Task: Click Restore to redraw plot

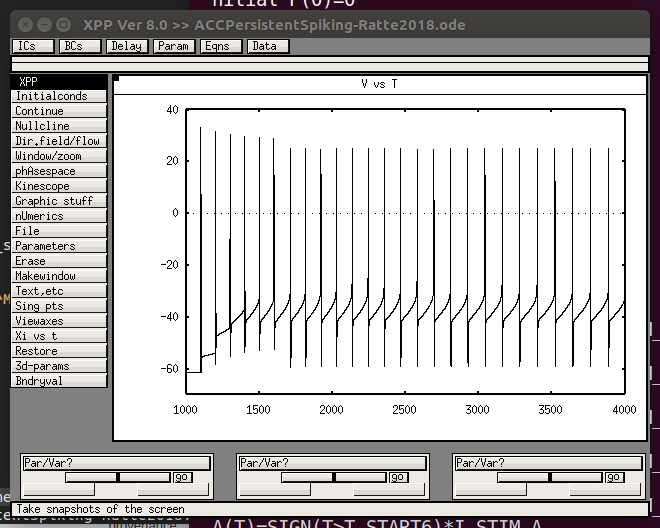Action: click(x=59, y=352)
